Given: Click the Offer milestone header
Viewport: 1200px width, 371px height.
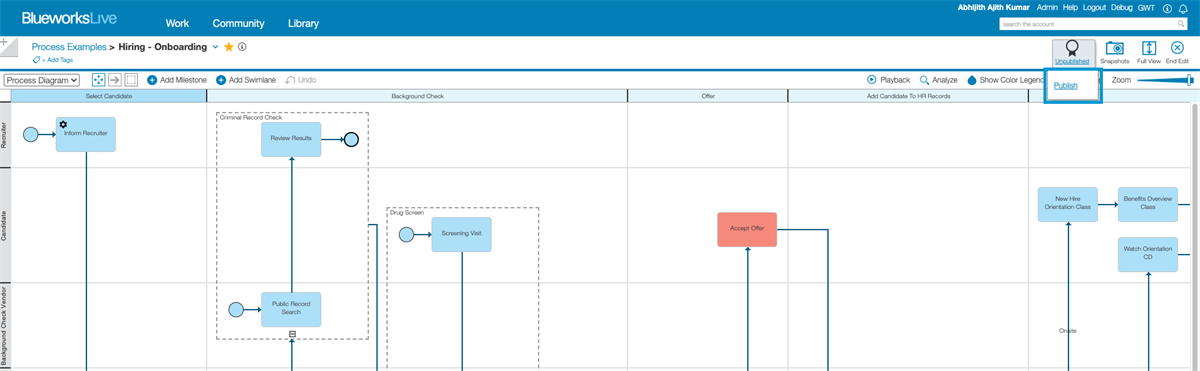Looking at the screenshot, I should tap(708, 96).
